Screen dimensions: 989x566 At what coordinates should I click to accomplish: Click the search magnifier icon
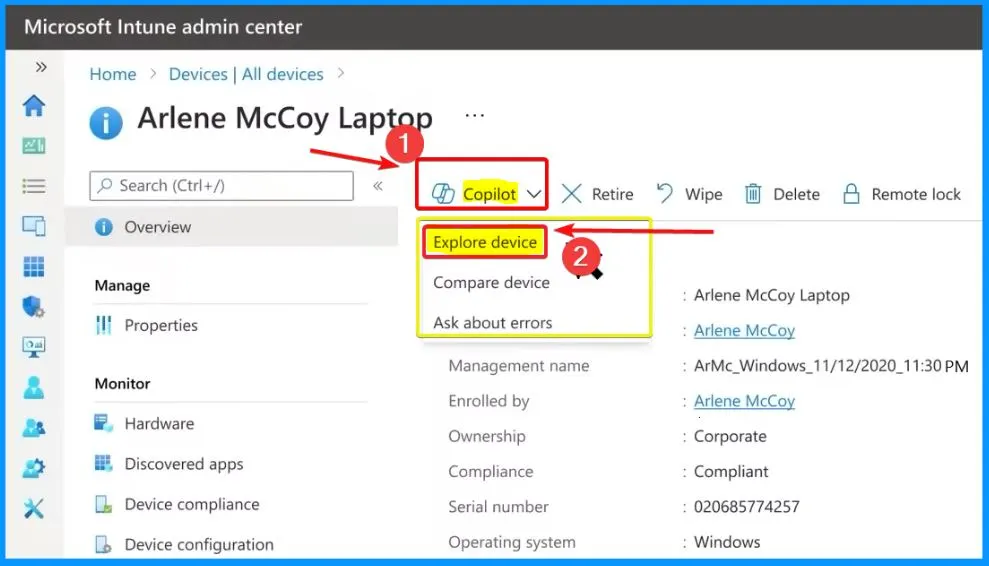point(105,186)
